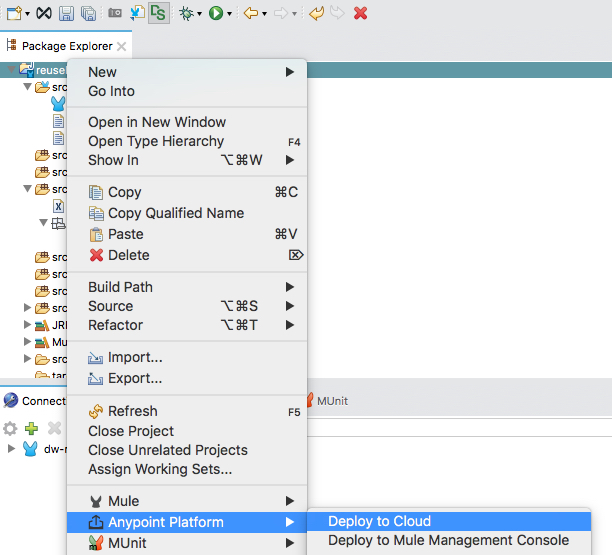
Task: Expand the dw- tree item in Connections
Action: [12, 448]
